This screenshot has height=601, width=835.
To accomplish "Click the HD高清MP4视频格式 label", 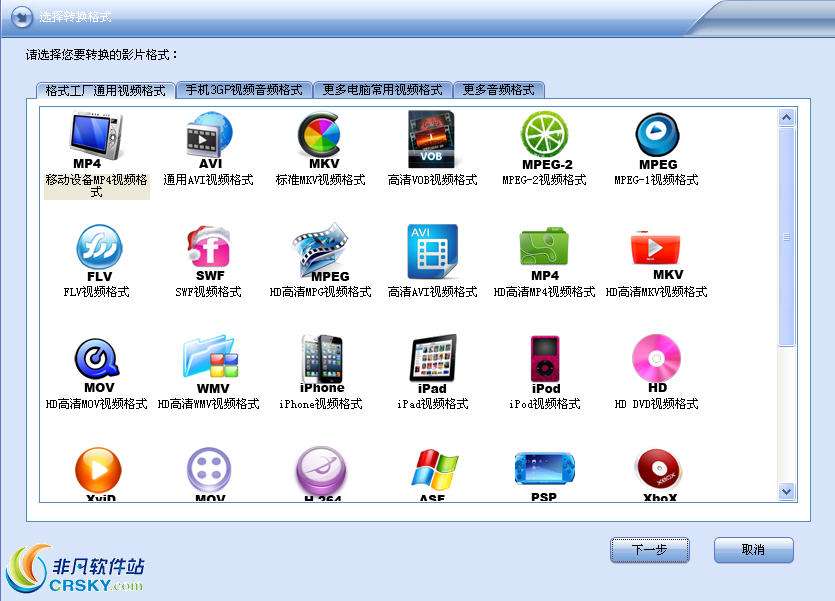I will [x=544, y=292].
